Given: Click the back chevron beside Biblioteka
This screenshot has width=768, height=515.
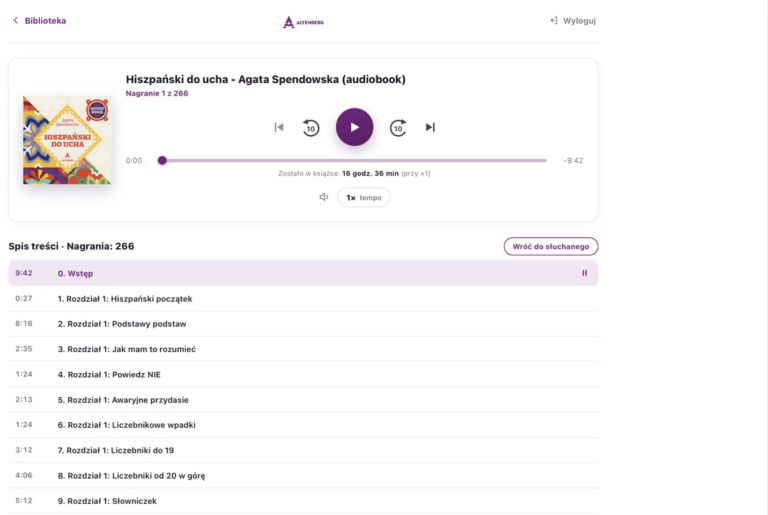Looking at the screenshot, I should pyautogui.click(x=15, y=21).
